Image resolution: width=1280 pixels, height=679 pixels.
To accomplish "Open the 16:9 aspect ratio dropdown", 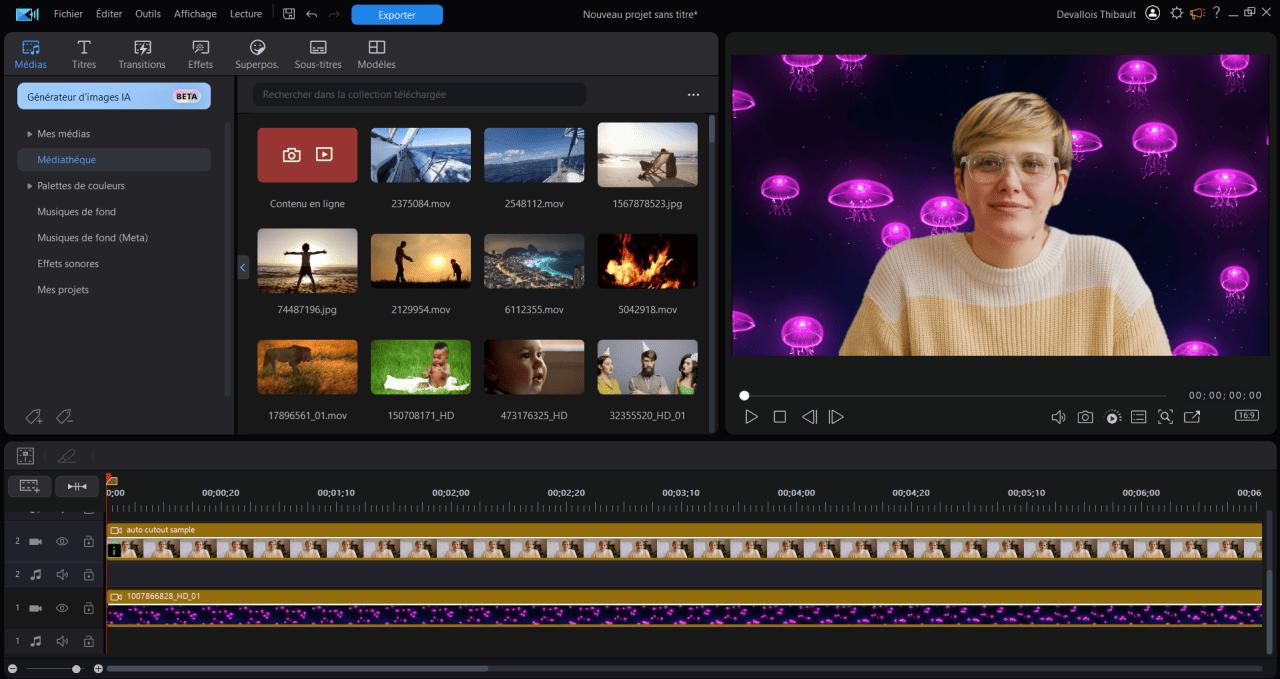I will pos(1246,415).
